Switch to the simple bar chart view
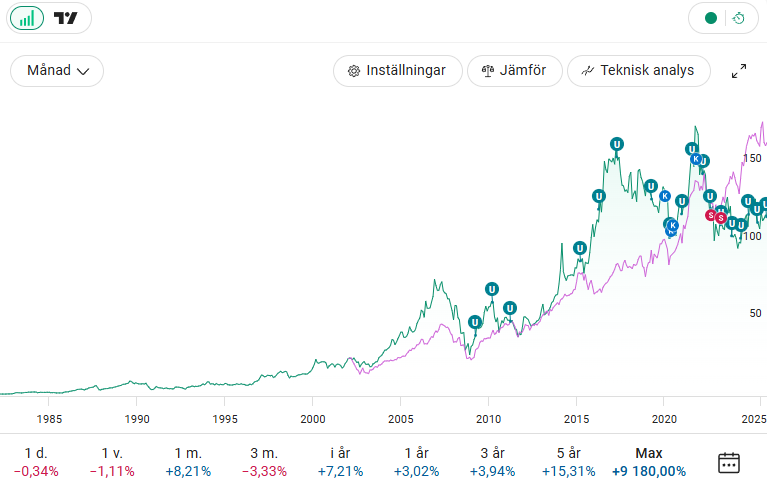 (26, 18)
